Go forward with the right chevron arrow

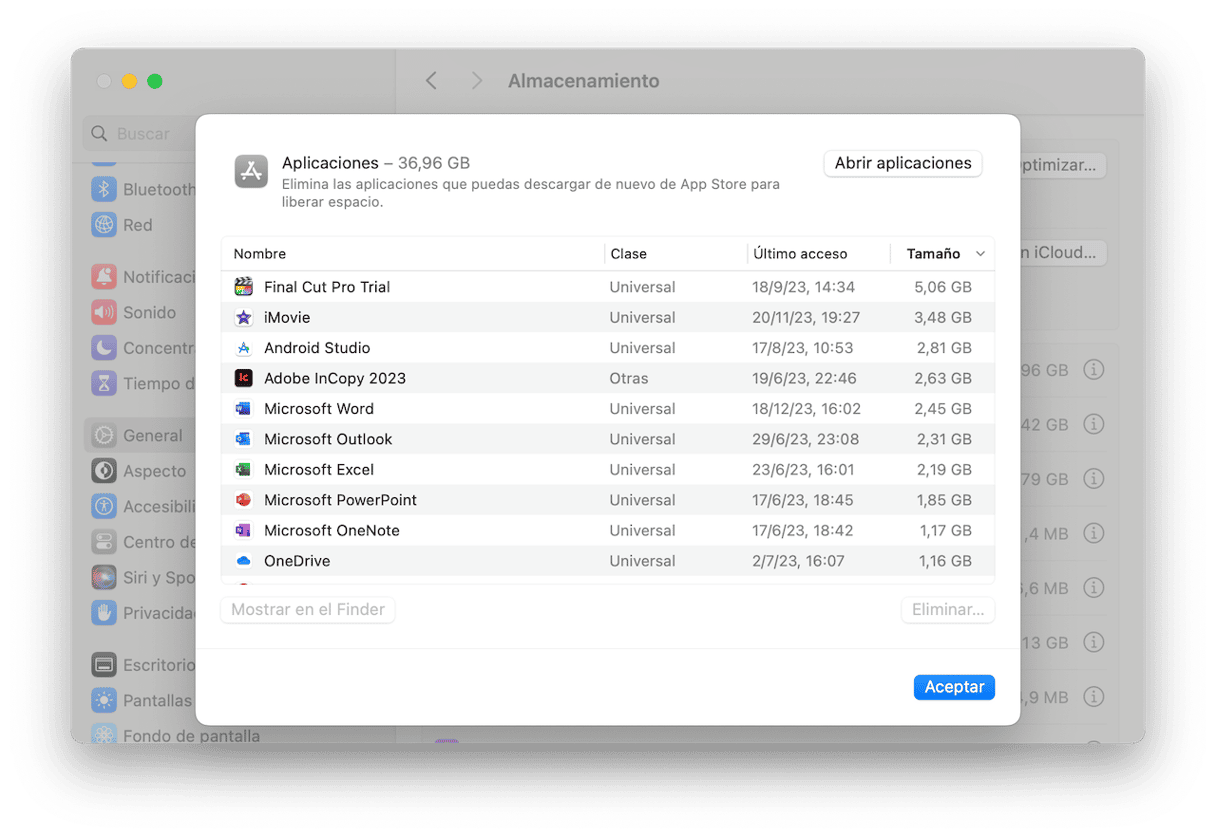click(477, 81)
